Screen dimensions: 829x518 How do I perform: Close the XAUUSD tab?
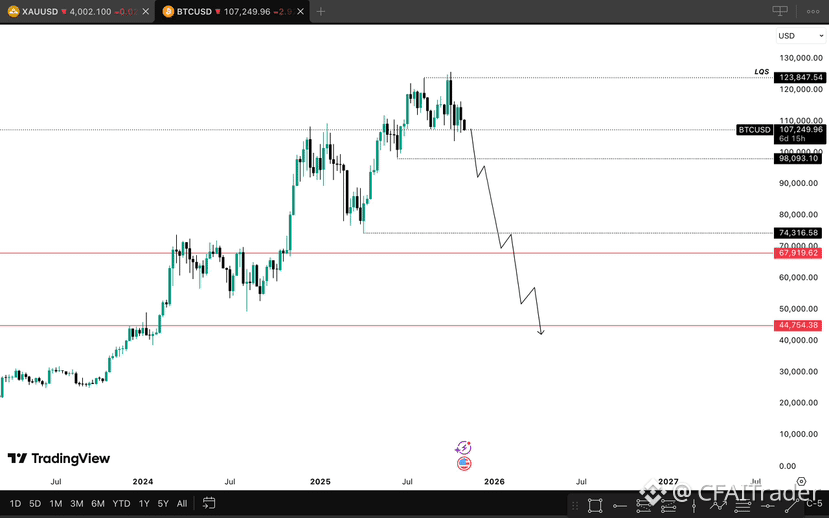[145, 11]
